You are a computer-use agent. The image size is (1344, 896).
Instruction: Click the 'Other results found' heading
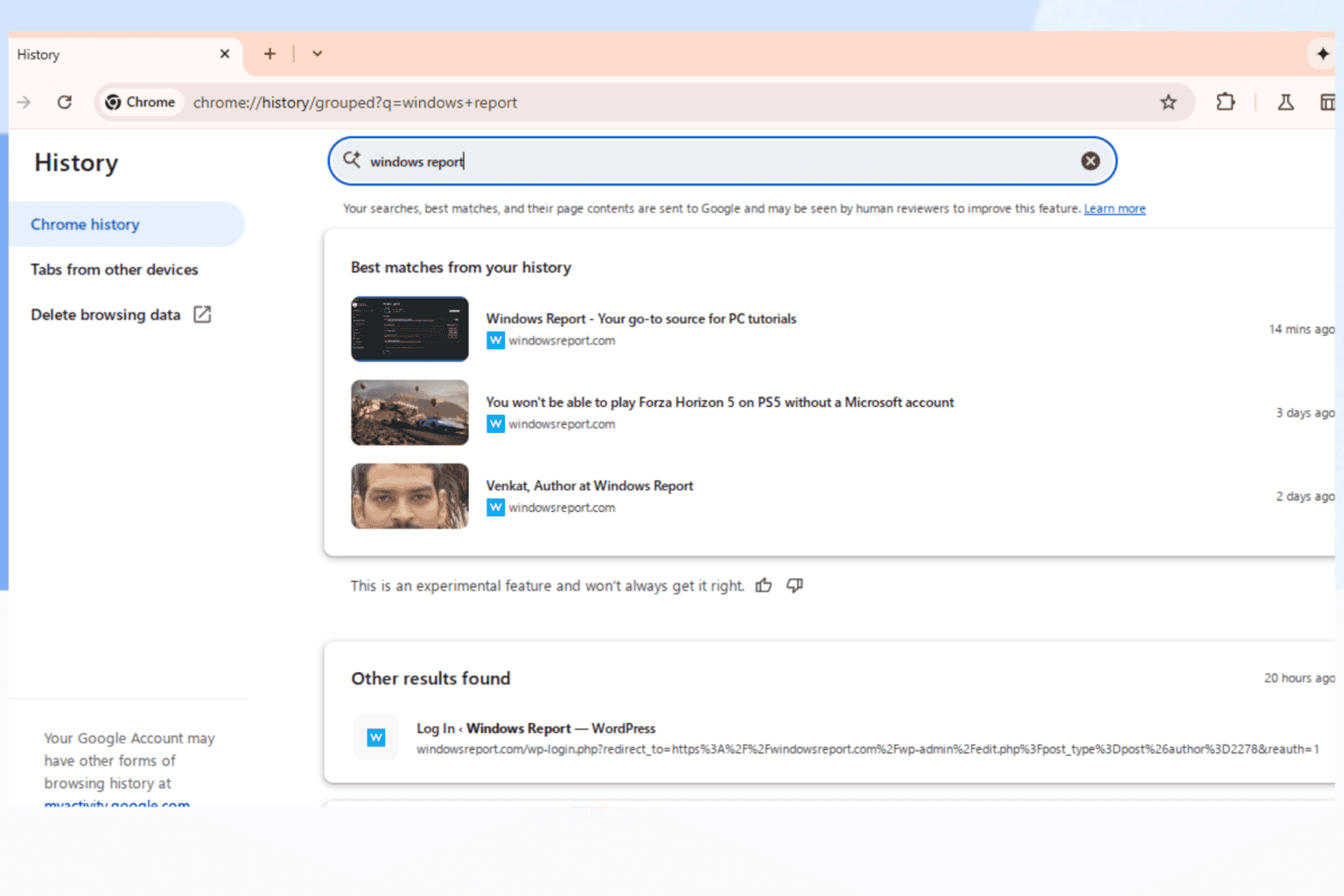point(430,678)
